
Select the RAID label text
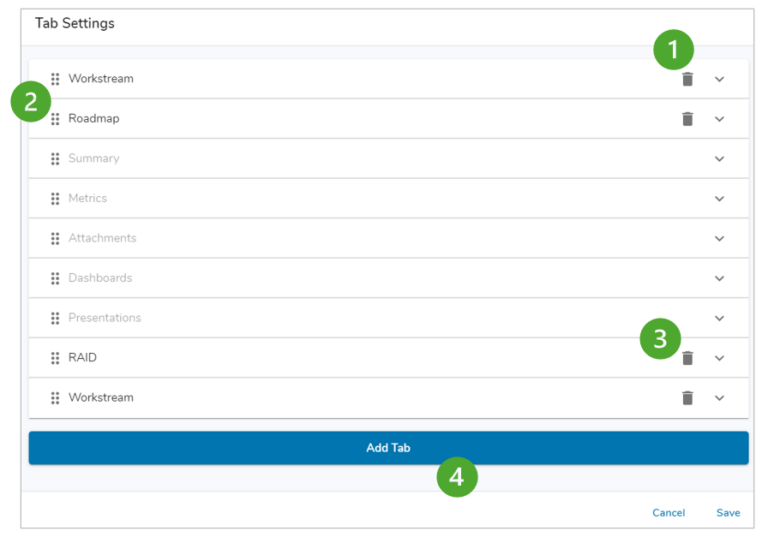pyautogui.click(x=82, y=358)
